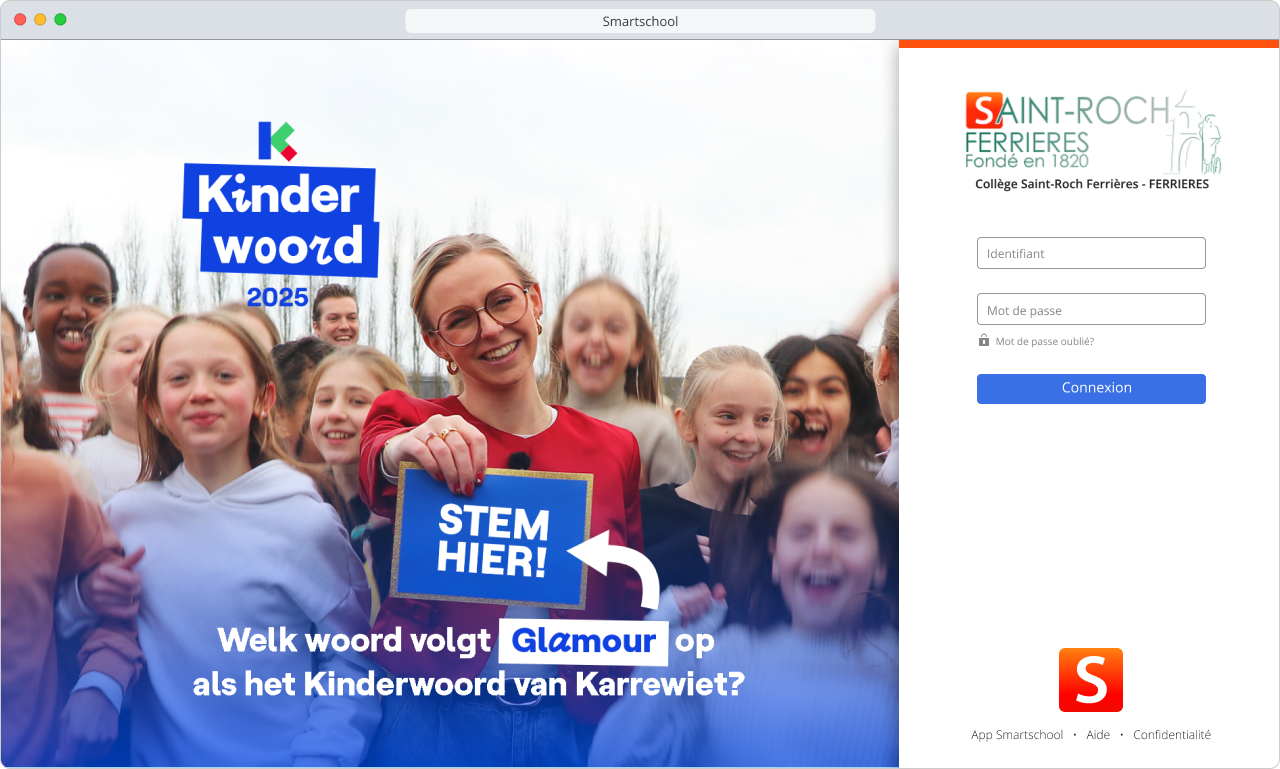1280x769 pixels.
Task: Click the green window zoom button
Action: pos(60,19)
